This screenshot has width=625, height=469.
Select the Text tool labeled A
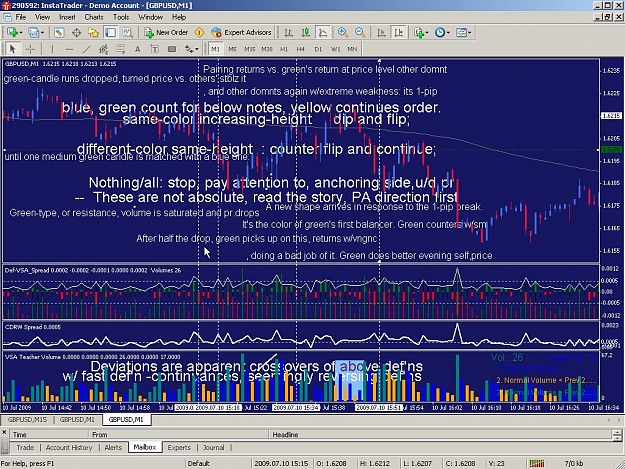138,49
